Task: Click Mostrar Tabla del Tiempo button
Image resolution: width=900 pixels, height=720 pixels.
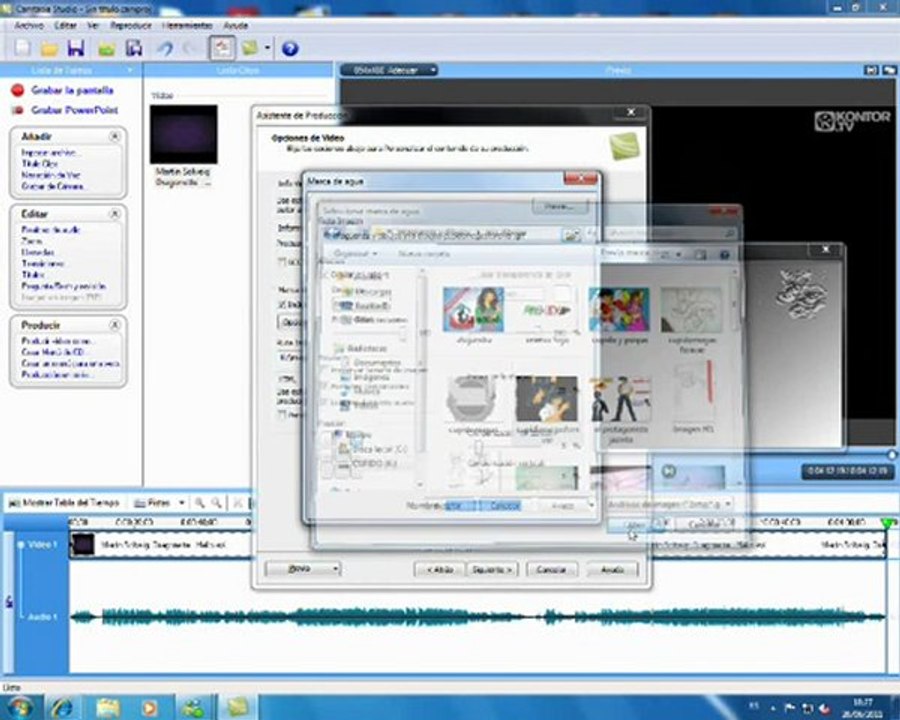Action: pyautogui.click(x=64, y=503)
